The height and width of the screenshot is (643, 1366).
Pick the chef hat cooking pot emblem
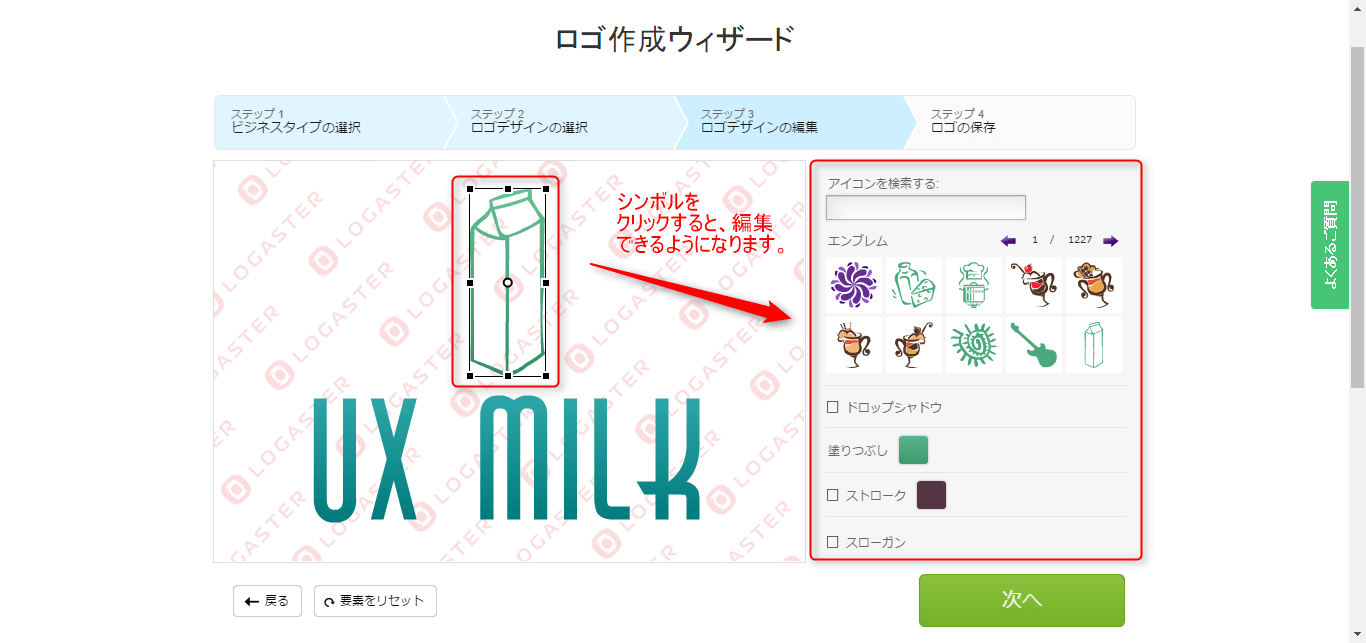(973, 285)
